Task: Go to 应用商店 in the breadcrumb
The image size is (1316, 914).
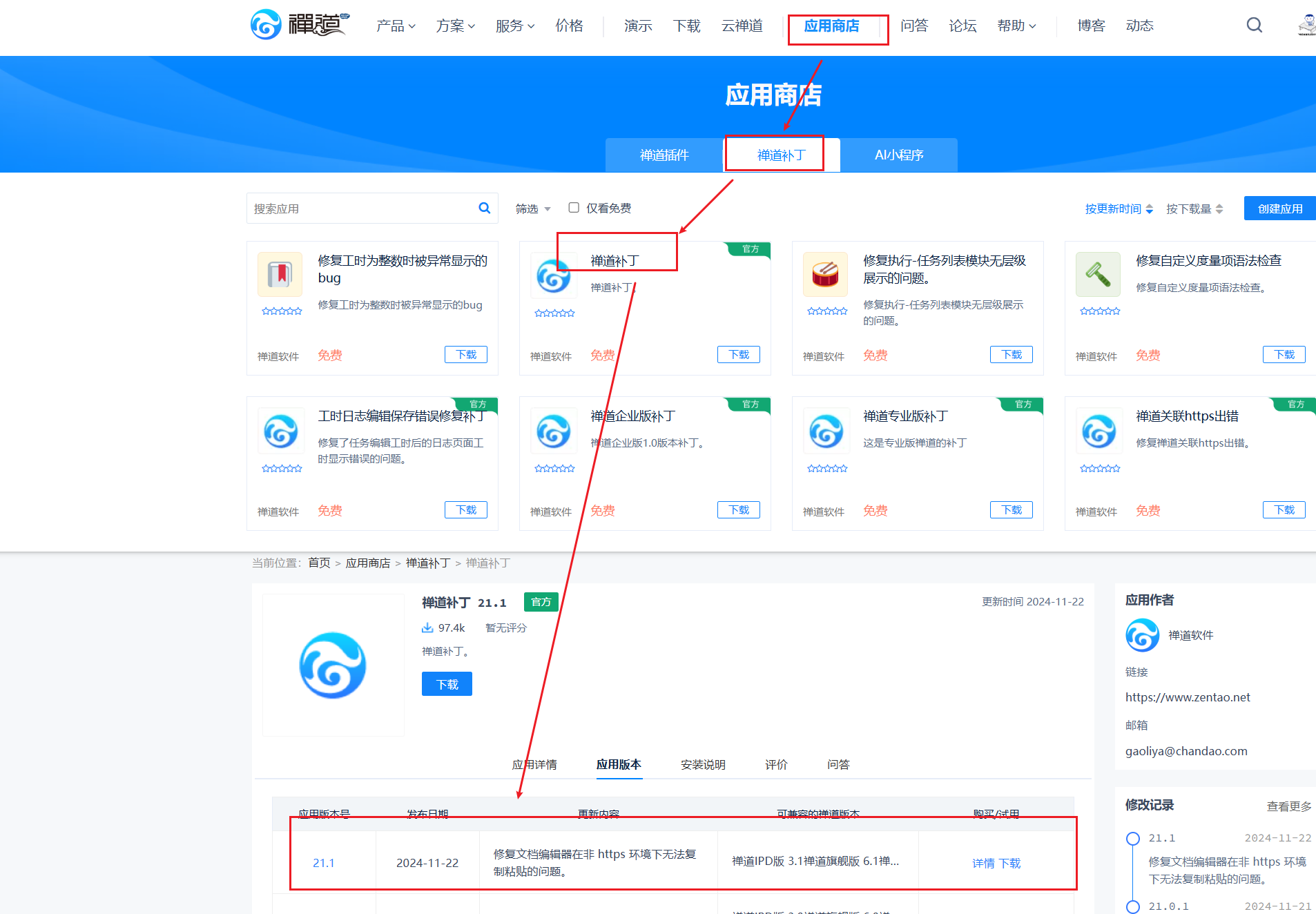Action: coord(368,563)
